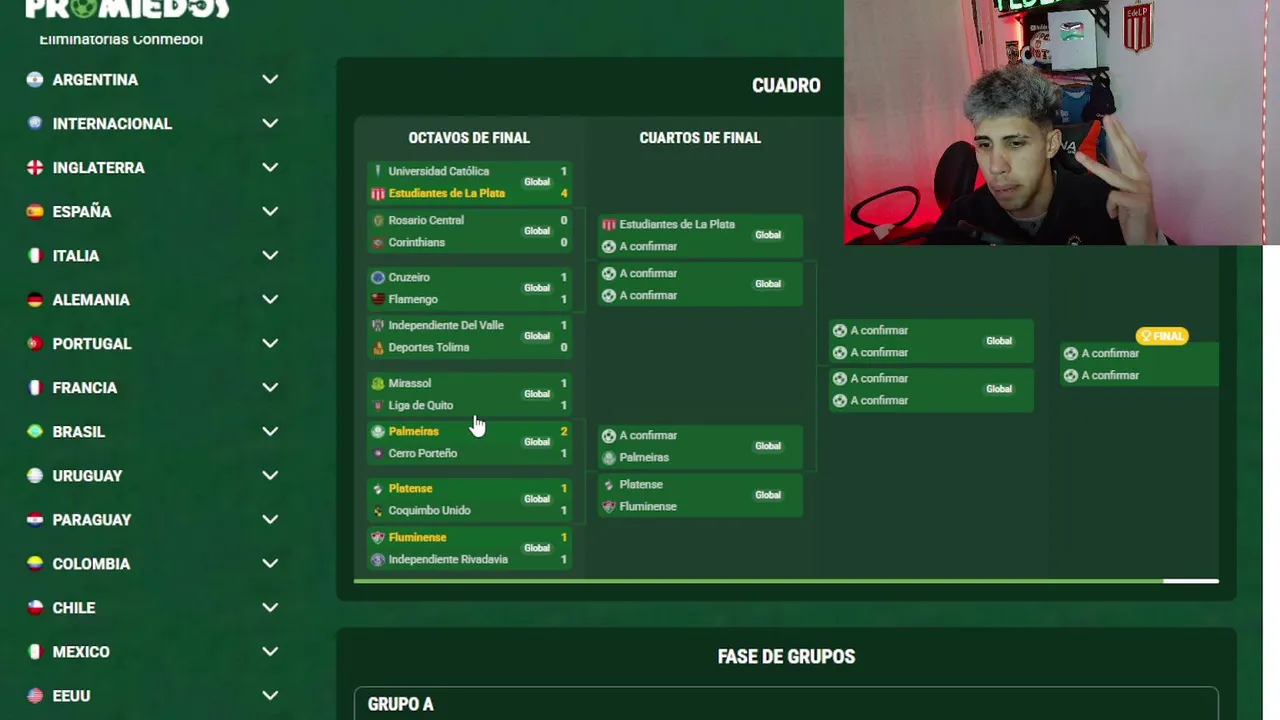Expand the Argentina leagues chevron
Screen dimensions: 1280x720
(x=270, y=80)
